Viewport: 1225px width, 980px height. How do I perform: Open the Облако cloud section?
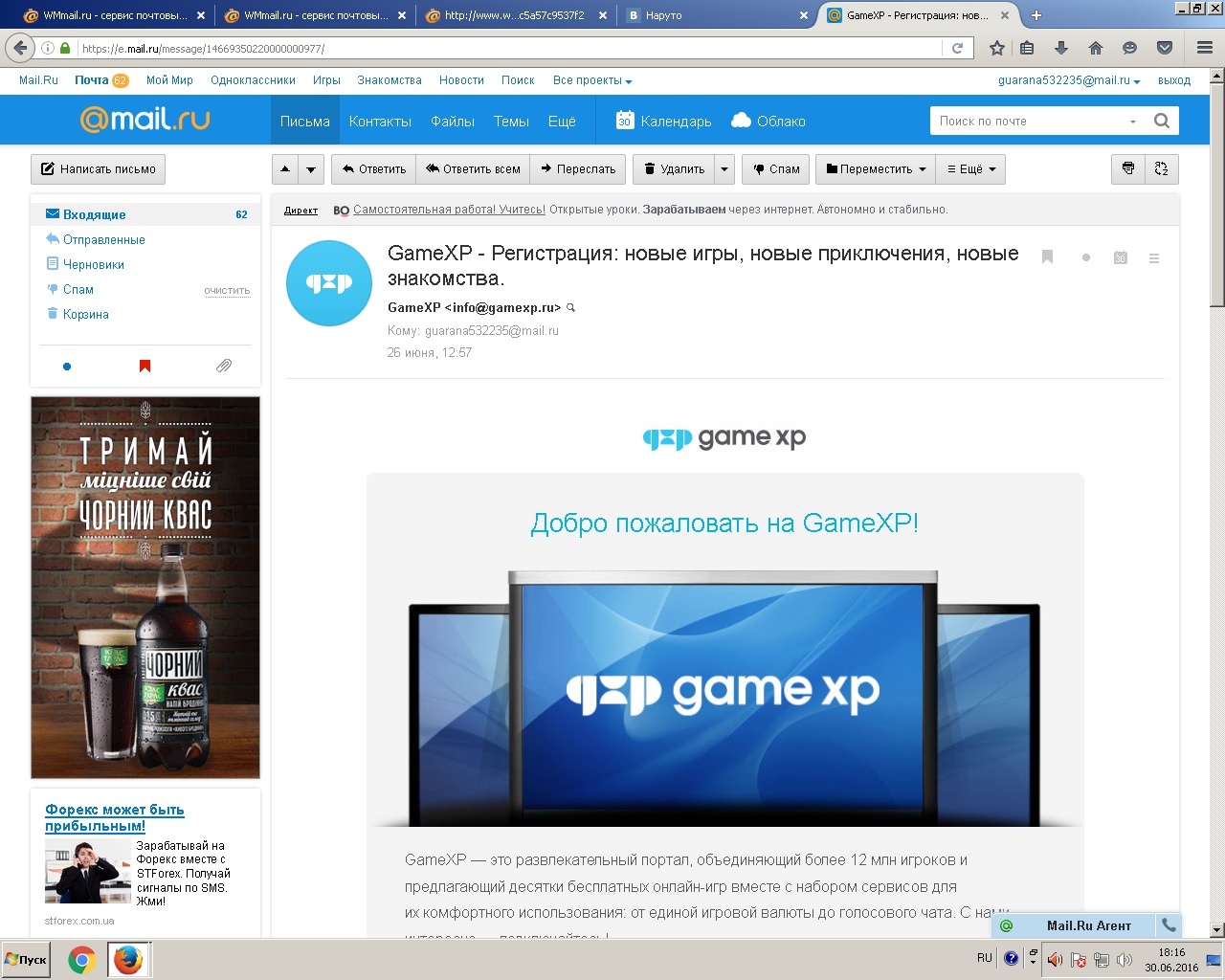click(x=768, y=121)
